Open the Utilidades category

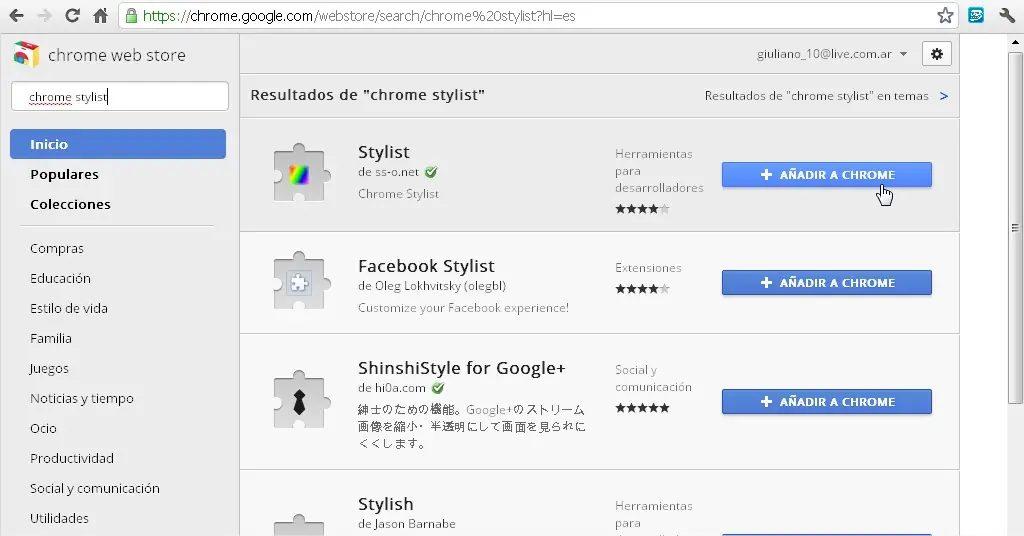(x=59, y=519)
